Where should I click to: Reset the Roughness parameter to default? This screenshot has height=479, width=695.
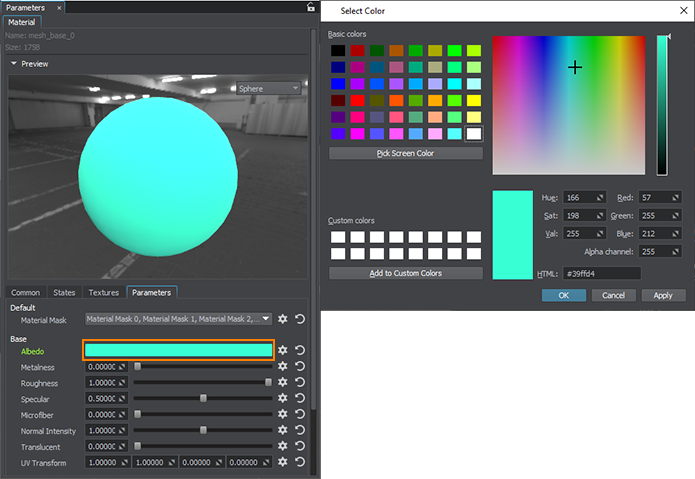pyautogui.click(x=300, y=383)
